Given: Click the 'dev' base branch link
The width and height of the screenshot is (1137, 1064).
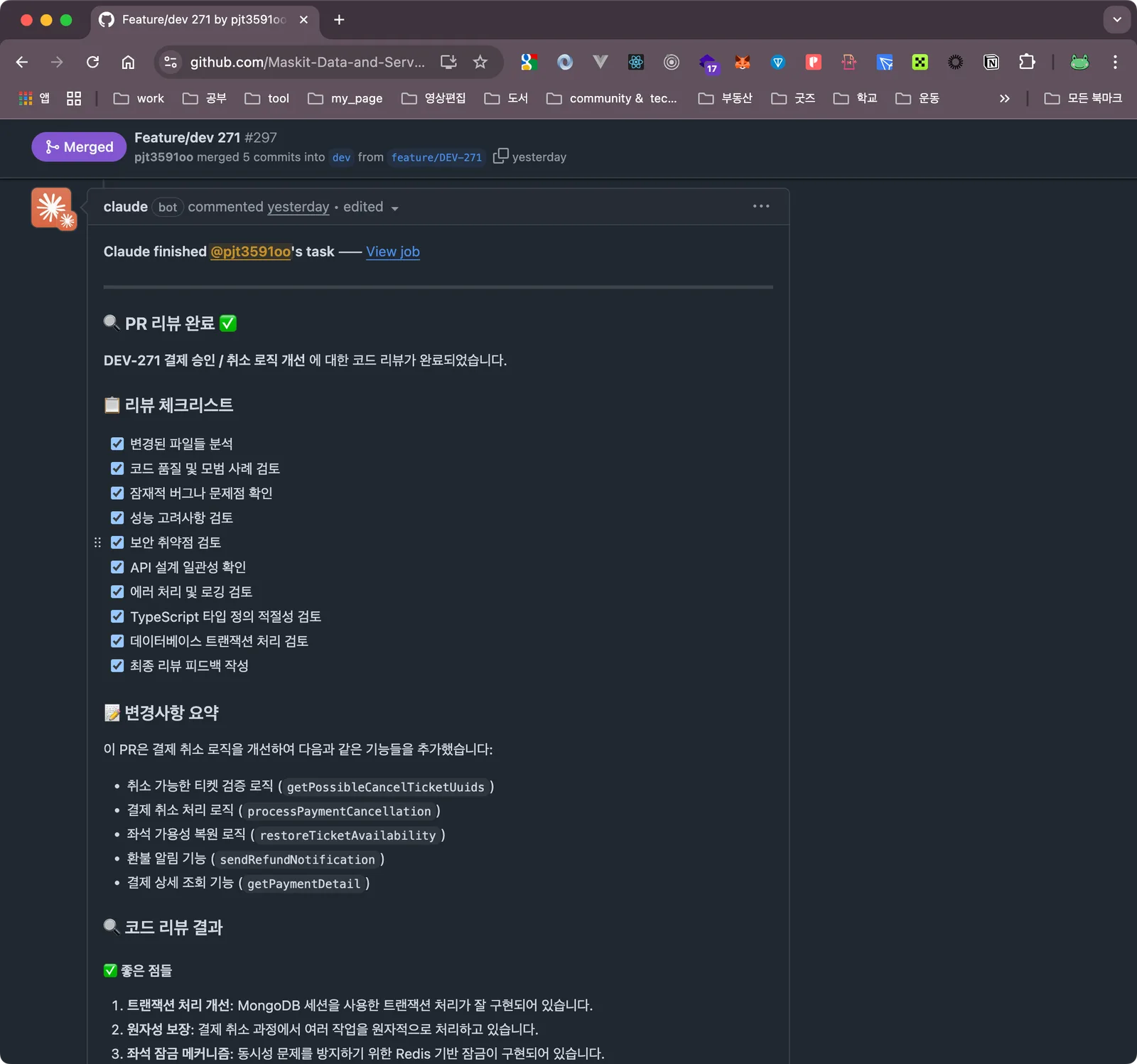Looking at the screenshot, I should (x=341, y=157).
